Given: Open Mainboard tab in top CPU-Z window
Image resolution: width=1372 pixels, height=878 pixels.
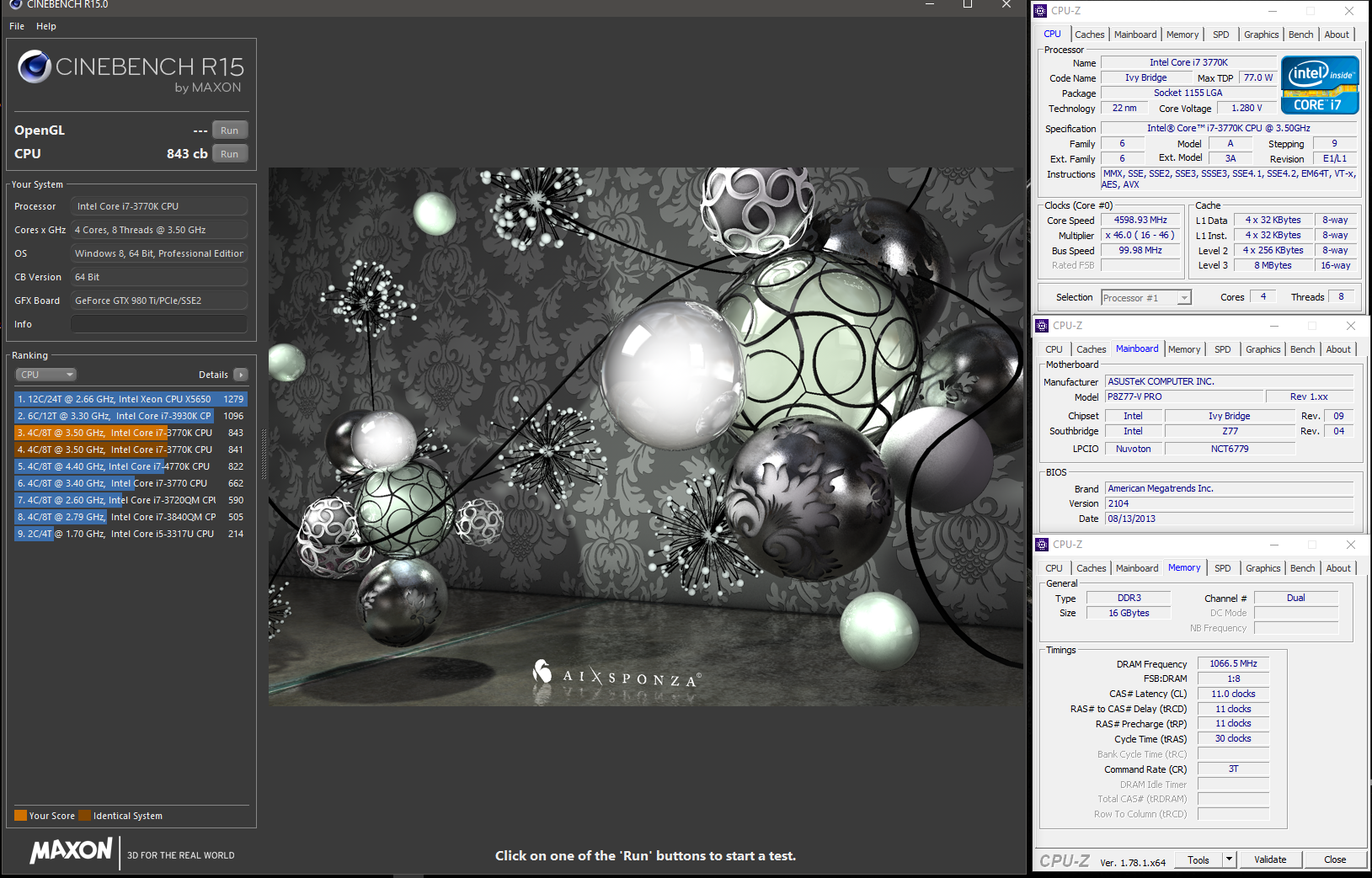Looking at the screenshot, I should coord(1135,35).
